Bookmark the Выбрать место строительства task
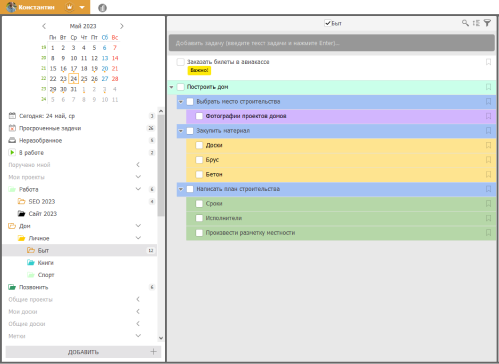The height and width of the screenshot is (364, 499). pos(488,102)
